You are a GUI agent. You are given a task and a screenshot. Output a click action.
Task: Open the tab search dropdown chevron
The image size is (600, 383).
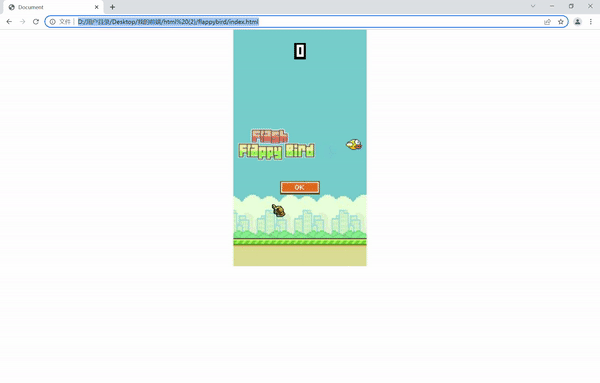click(533, 6)
